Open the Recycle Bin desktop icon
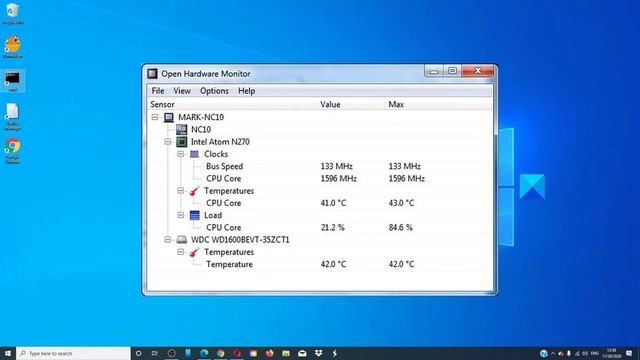The width and height of the screenshot is (640, 360). (12, 13)
